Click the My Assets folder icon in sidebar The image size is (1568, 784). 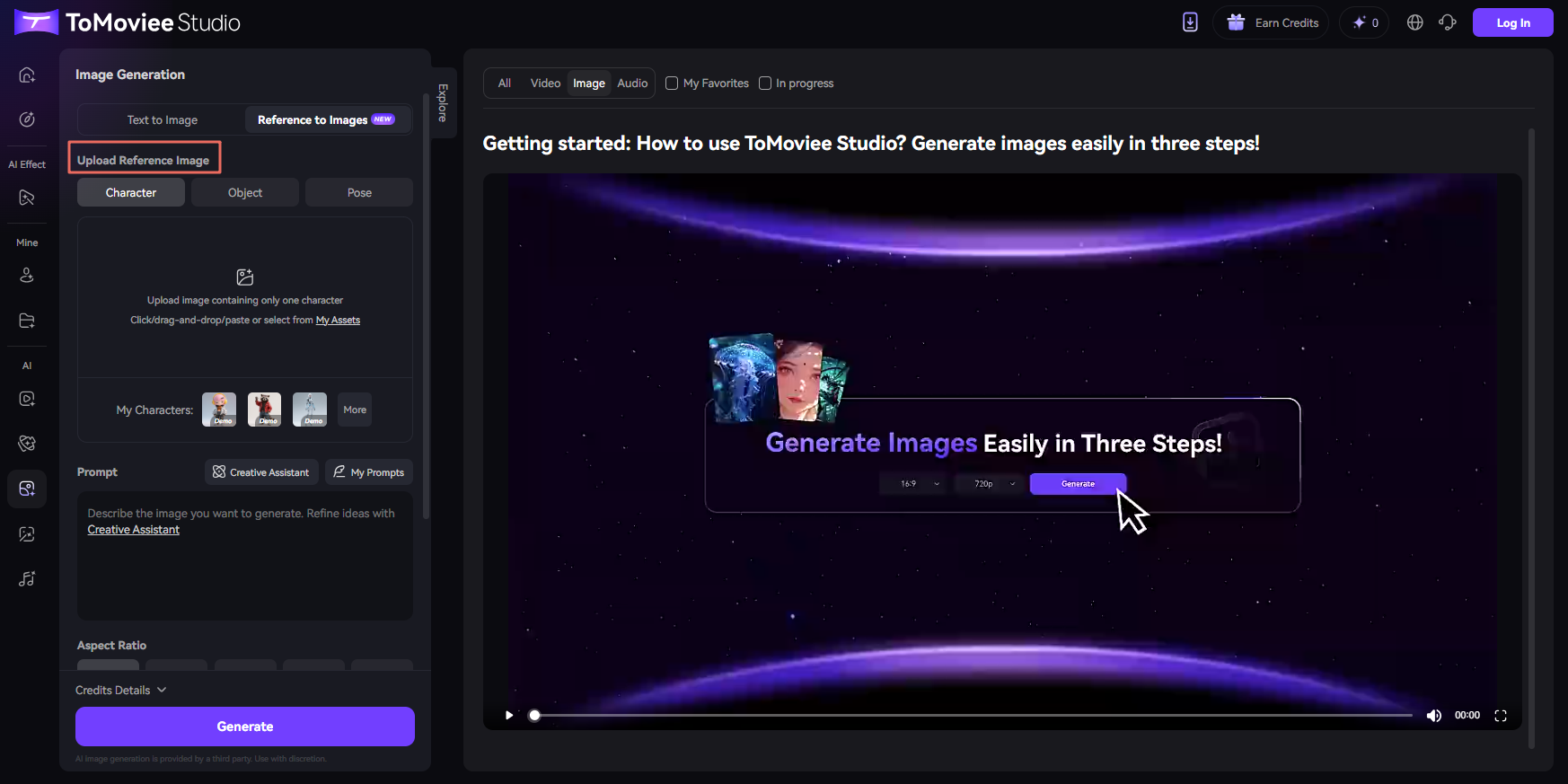coord(27,321)
